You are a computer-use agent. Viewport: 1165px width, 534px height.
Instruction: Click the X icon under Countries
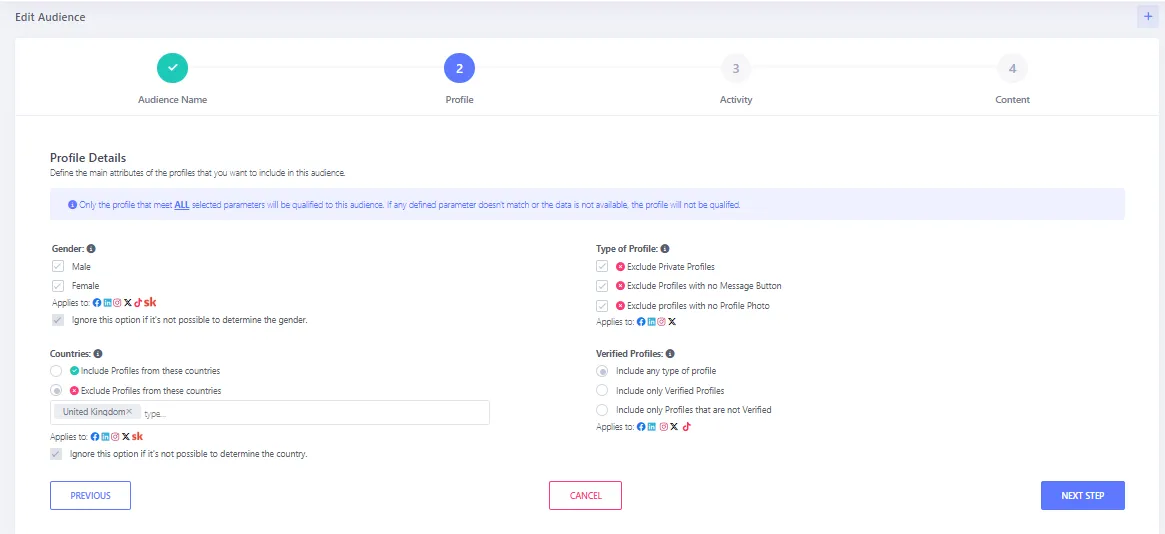[x=126, y=437]
